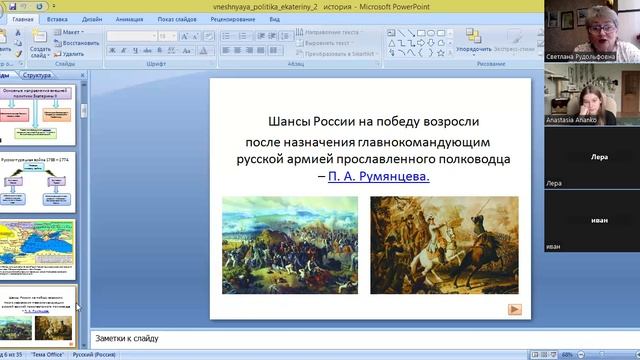Toggle strikethrough abc formatting
Viewport: 640px width, 360px height.
[x=148, y=51]
